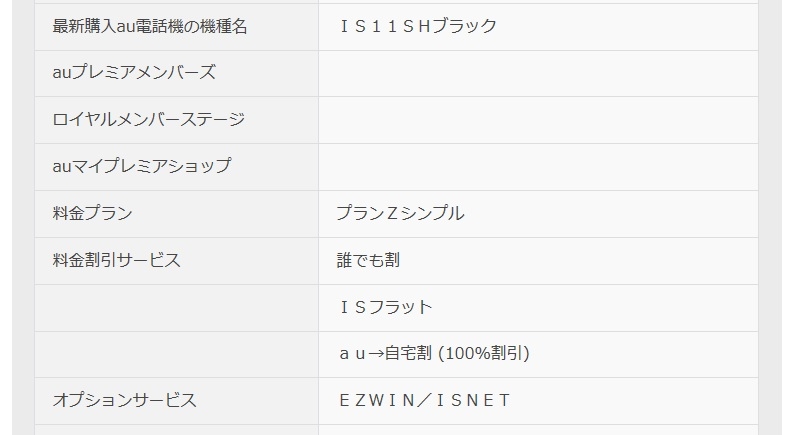Image resolution: width=790 pixels, height=435 pixels.
Task: Select the ＩＳ１１ＳＨブラック model value
Action: pos(417,26)
